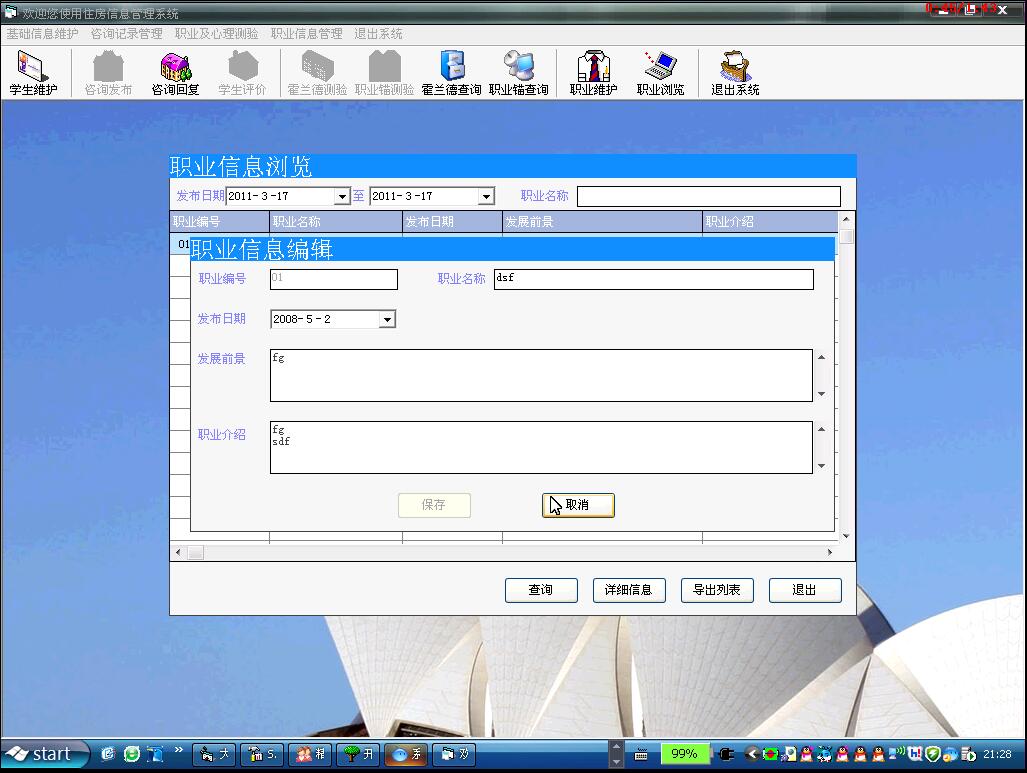The height and width of the screenshot is (773, 1027).
Task: Click the power plug tray icon
Action: click(x=726, y=755)
